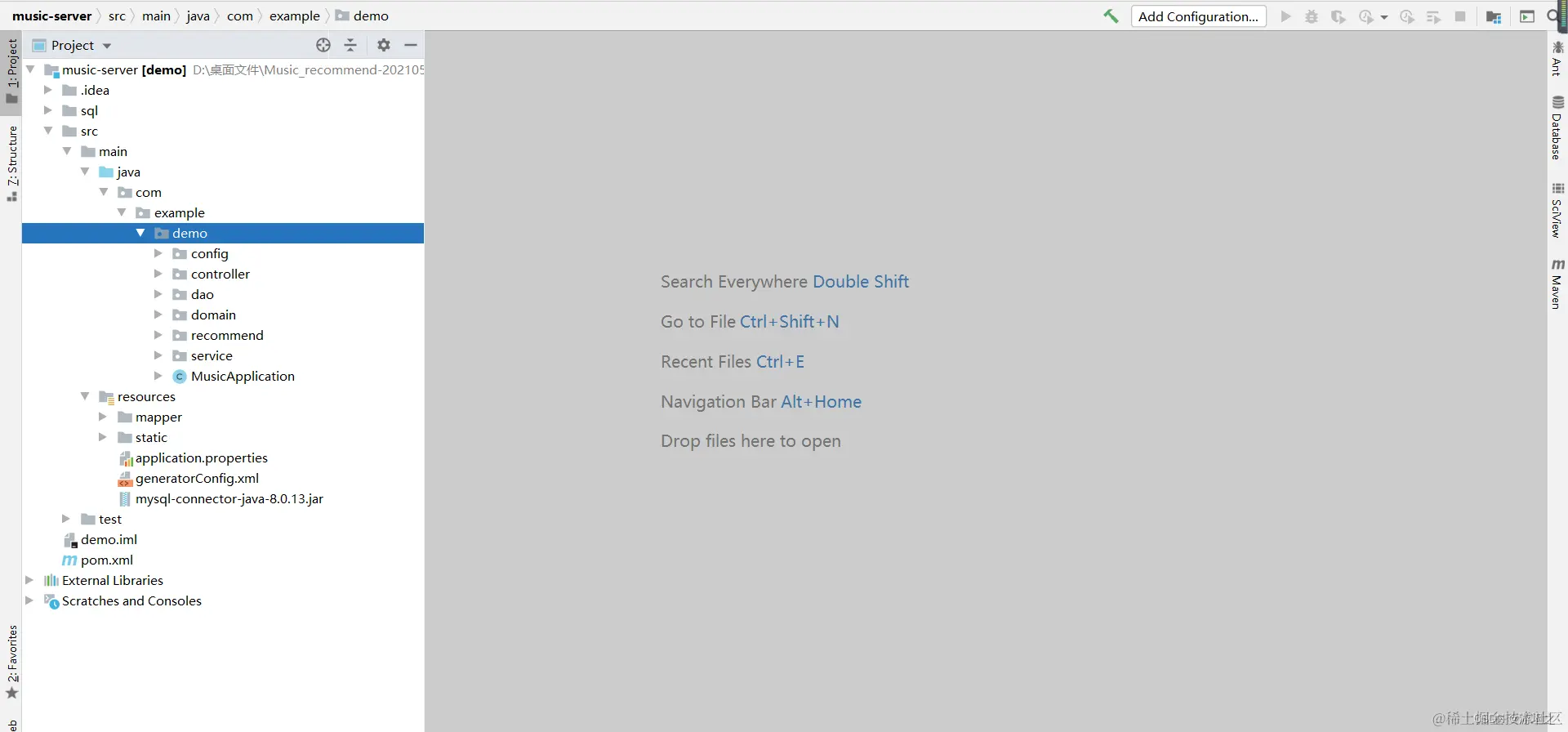This screenshot has width=1568, height=732.
Task: Open the Database tool window tab
Action: pyautogui.click(x=1557, y=127)
